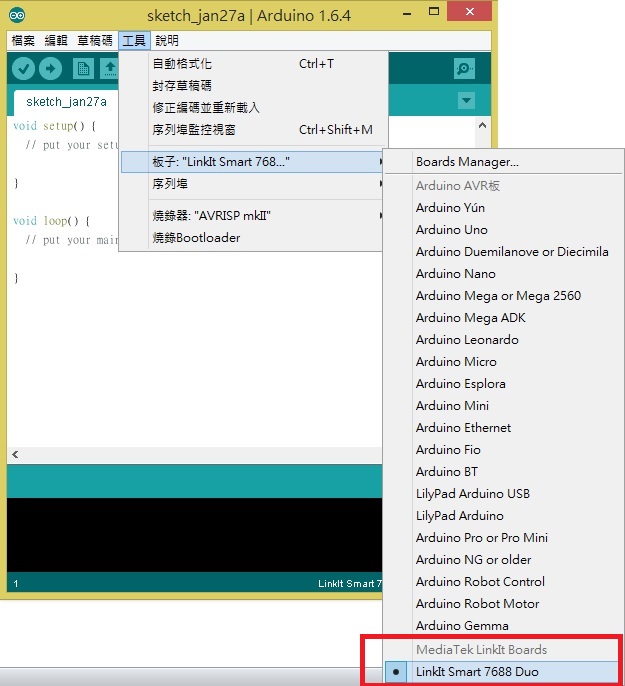Select Arduino Ethernet board
Image resolution: width=625 pixels, height=686 pixels.
click(x=503, y=428)
